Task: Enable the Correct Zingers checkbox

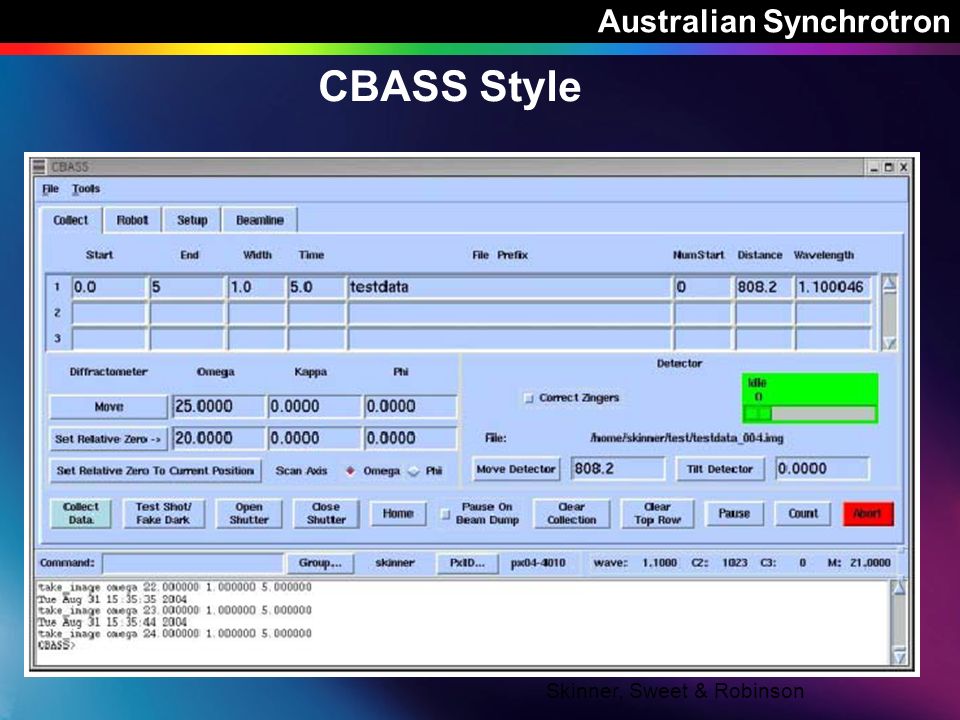Action: pos(528,398)
